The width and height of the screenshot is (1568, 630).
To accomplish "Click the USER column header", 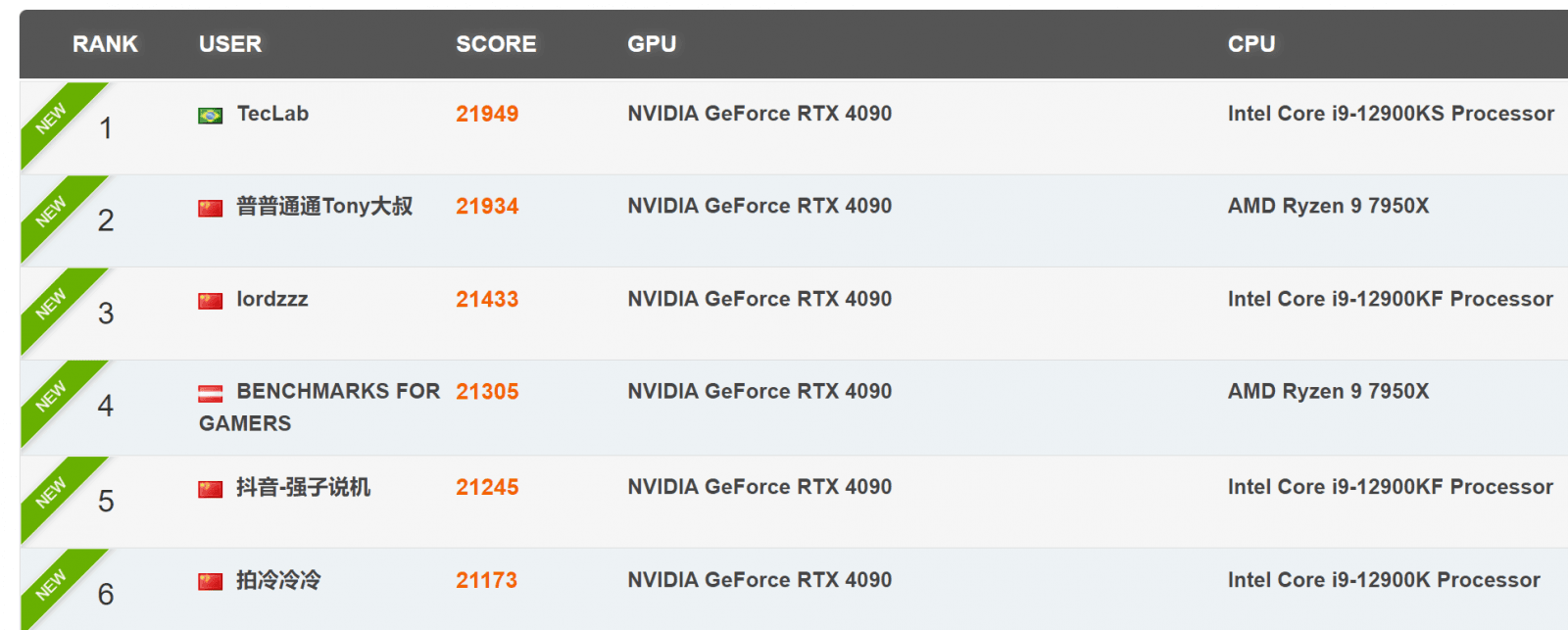I will 230,44.
